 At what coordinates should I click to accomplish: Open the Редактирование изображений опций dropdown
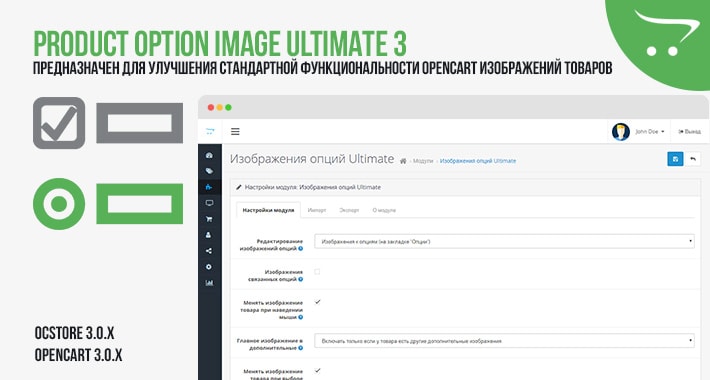tap(504, 241)
